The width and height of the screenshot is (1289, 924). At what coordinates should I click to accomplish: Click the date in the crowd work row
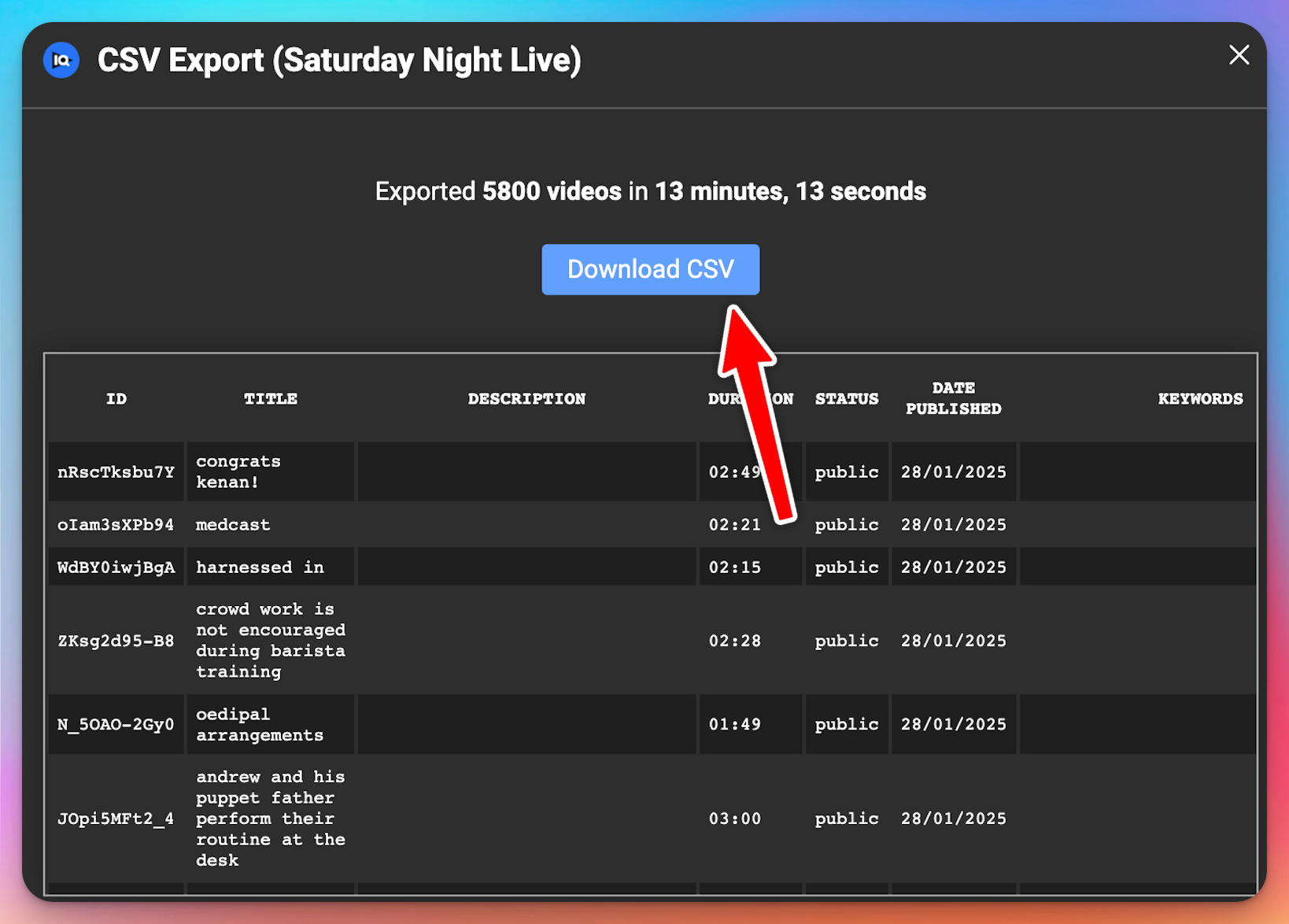pyautogui.click(x=954, y=641)
